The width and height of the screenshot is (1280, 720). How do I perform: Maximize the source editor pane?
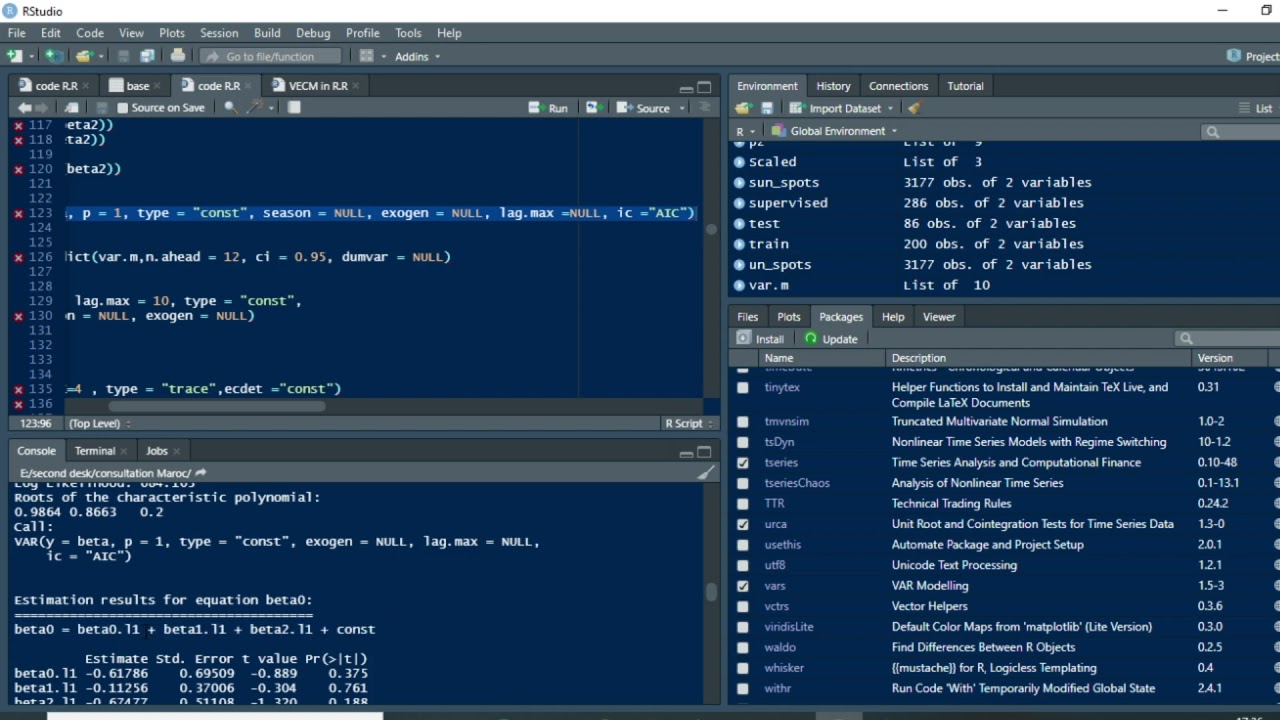point(704,87)
